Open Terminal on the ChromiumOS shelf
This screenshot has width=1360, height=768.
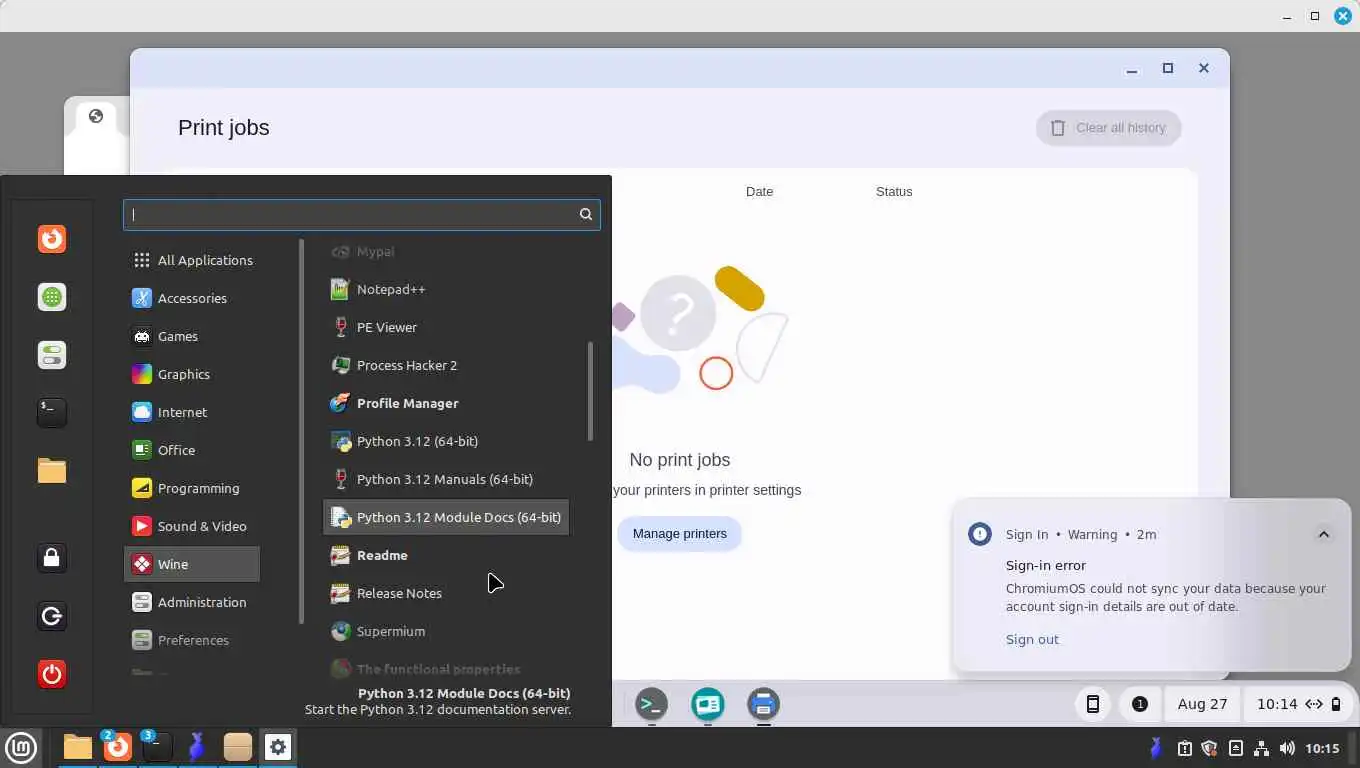[652, 704]
